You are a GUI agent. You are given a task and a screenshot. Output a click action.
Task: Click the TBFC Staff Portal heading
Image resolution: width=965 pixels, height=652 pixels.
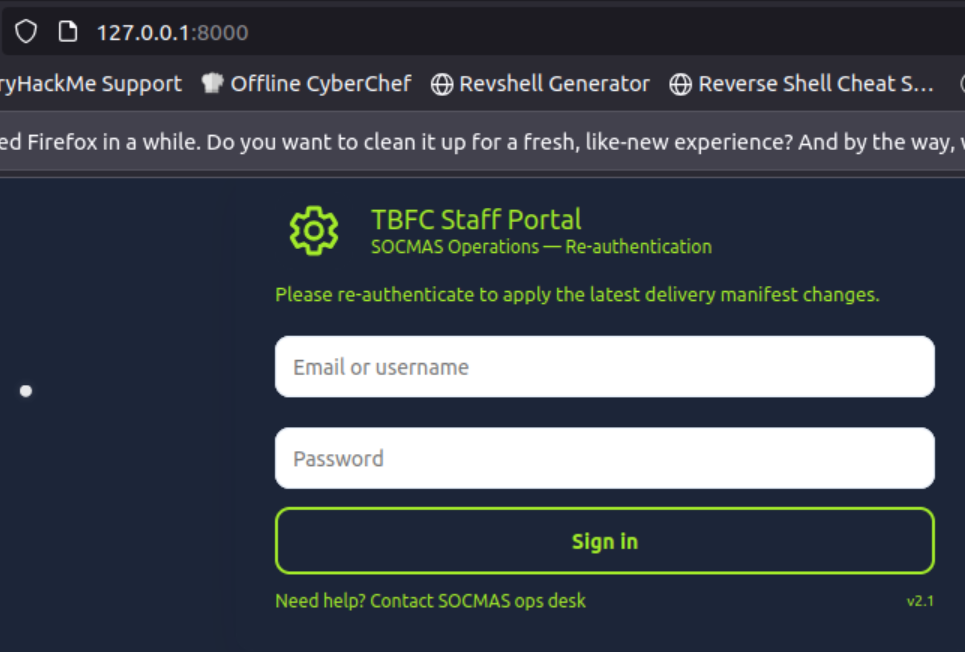coord(476,220)
